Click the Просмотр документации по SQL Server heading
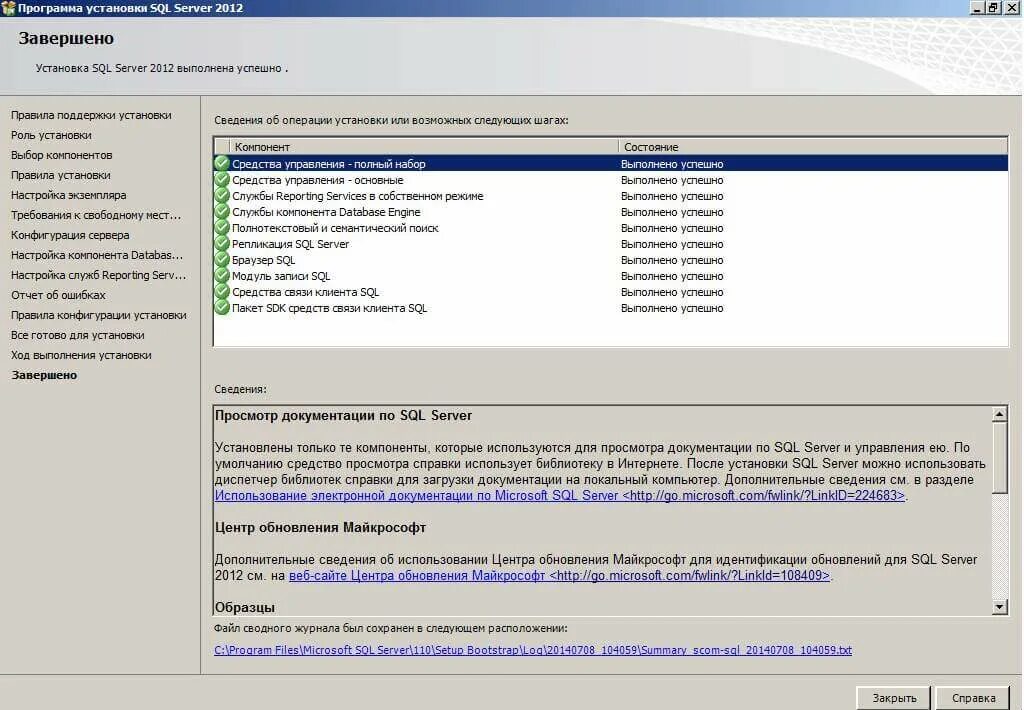Screen dimensions: 1024x710 click(344, 415)
